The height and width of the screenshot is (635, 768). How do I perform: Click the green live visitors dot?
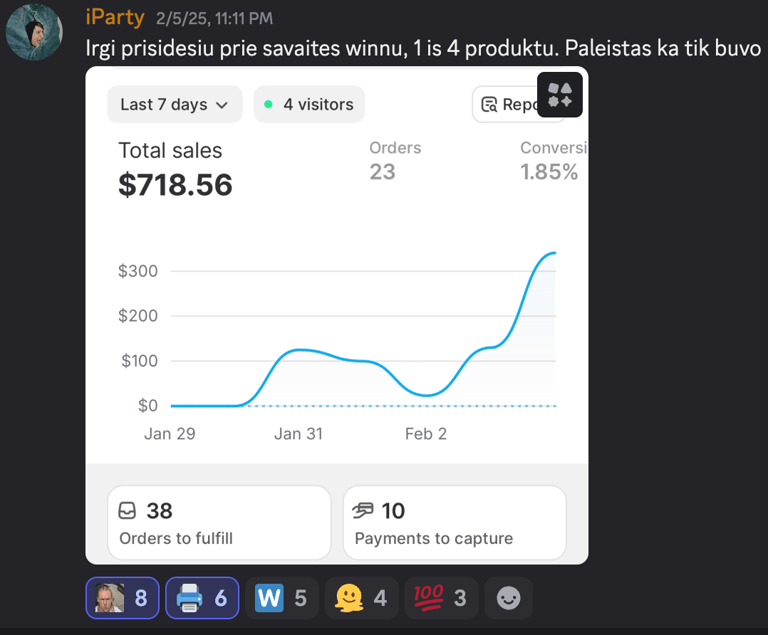click(269, 104)
